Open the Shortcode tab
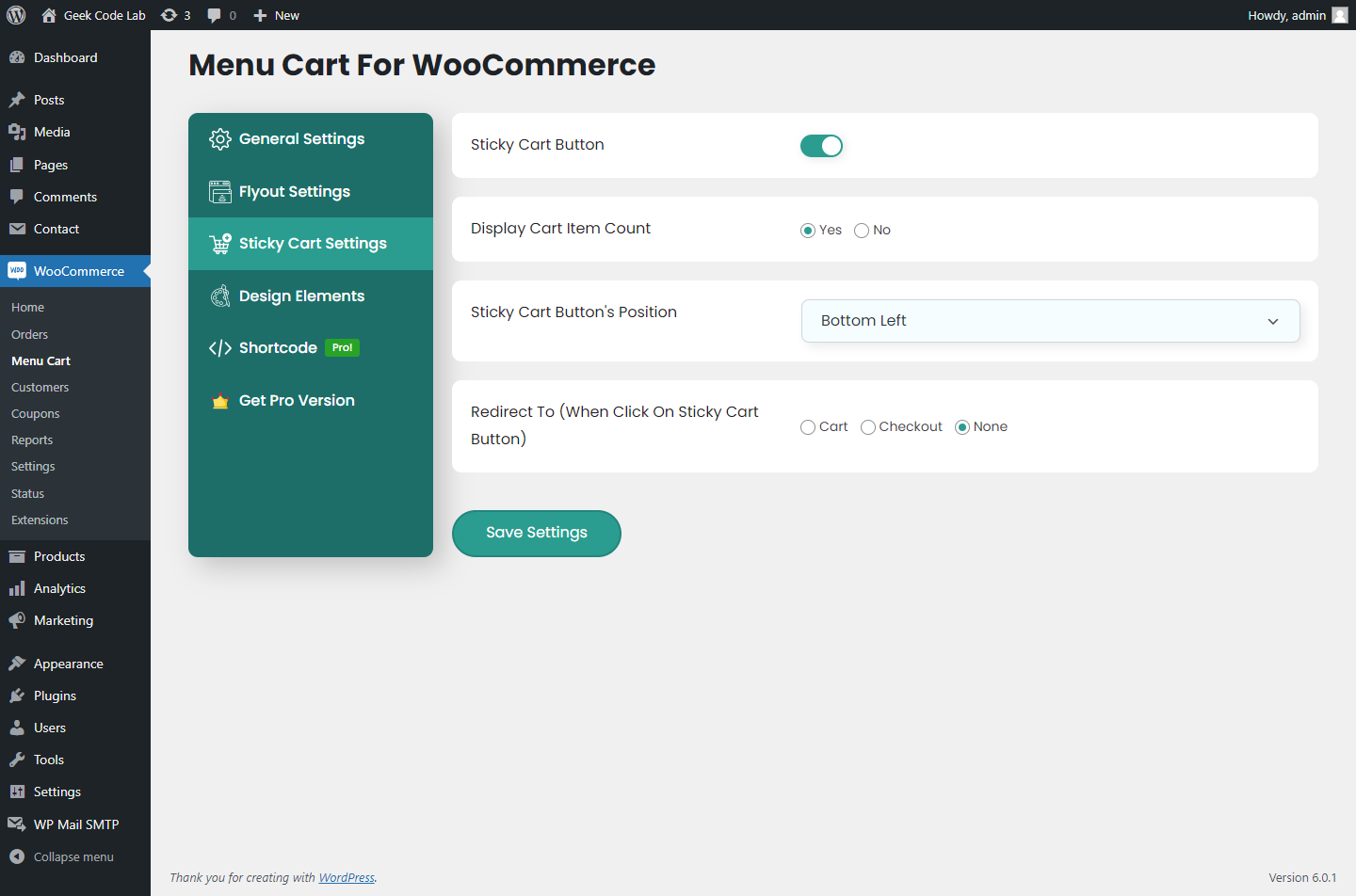The image size is (1356, 896). tap(311, 348)
